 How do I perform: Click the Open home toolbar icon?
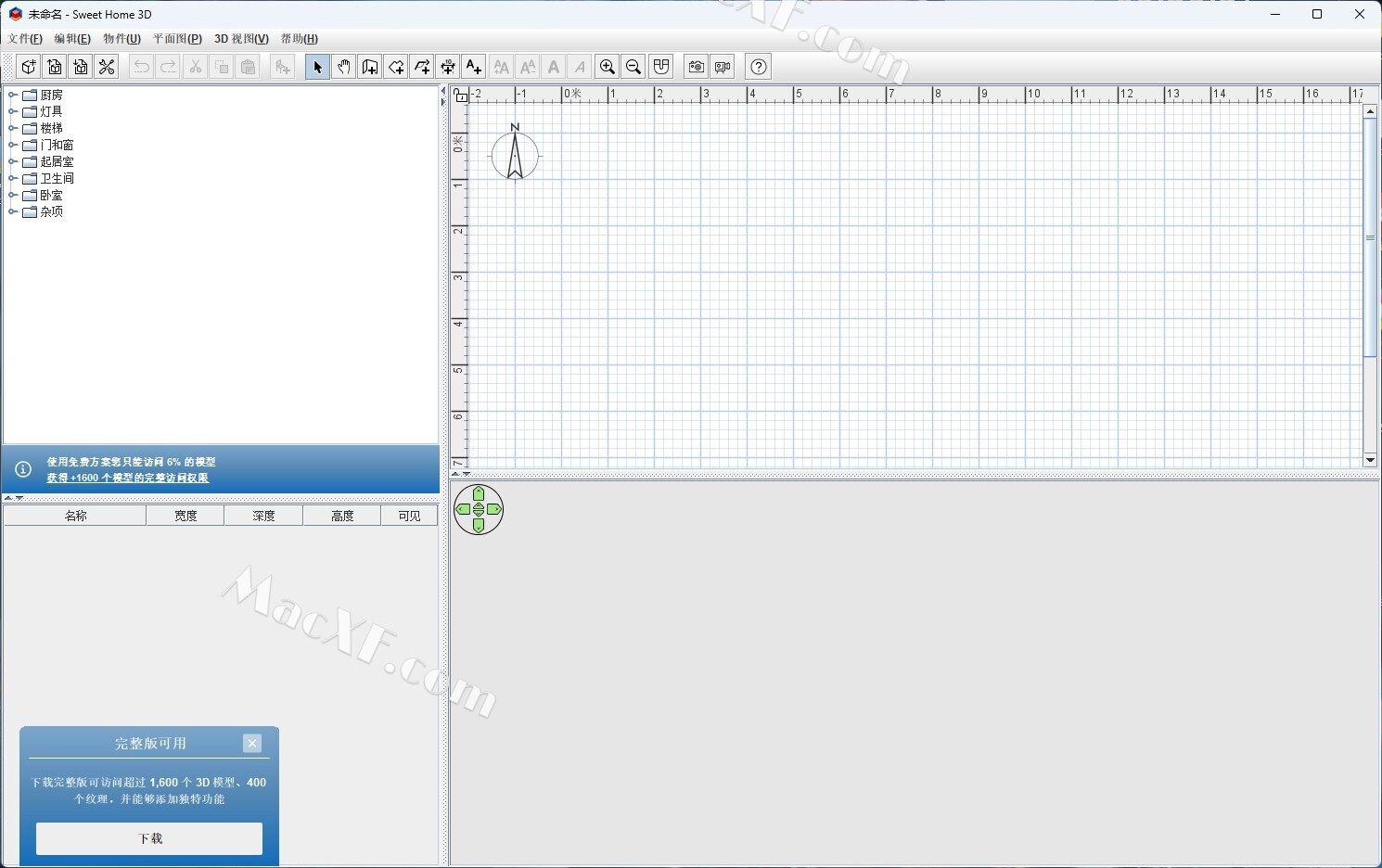point(55,67)
